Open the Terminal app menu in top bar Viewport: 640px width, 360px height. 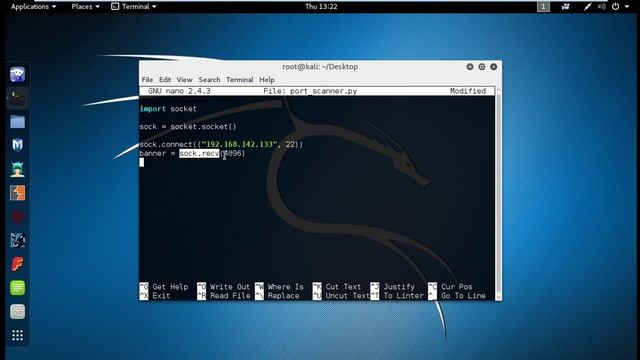pyautogui.click(x=134, y=7)
